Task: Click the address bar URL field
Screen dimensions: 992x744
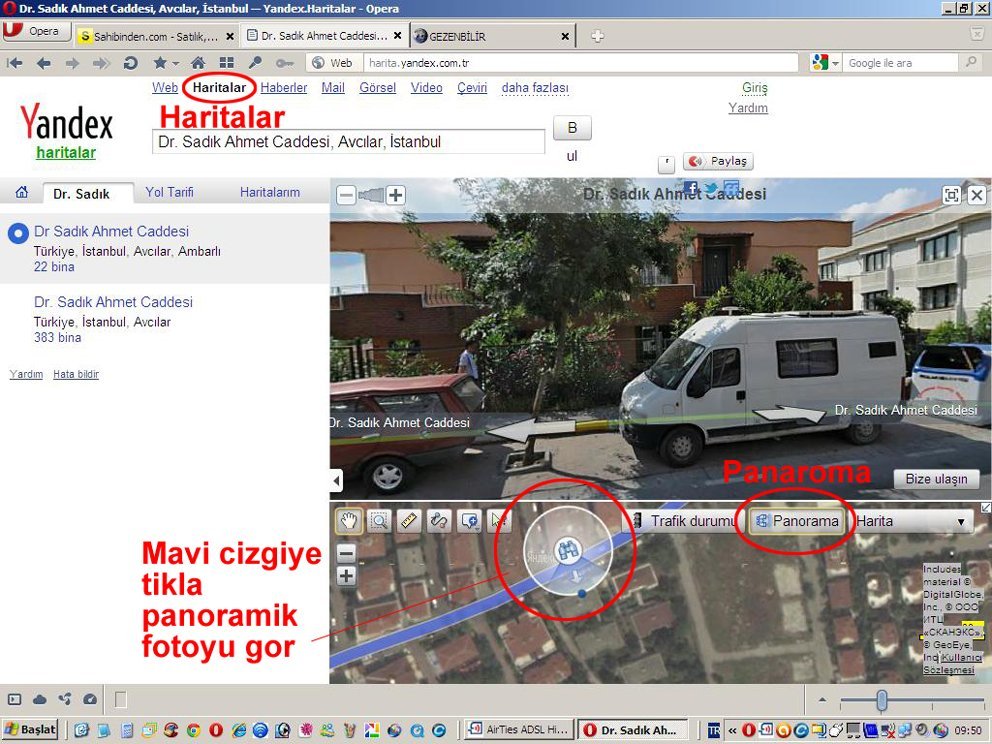Action: [580, 63]
